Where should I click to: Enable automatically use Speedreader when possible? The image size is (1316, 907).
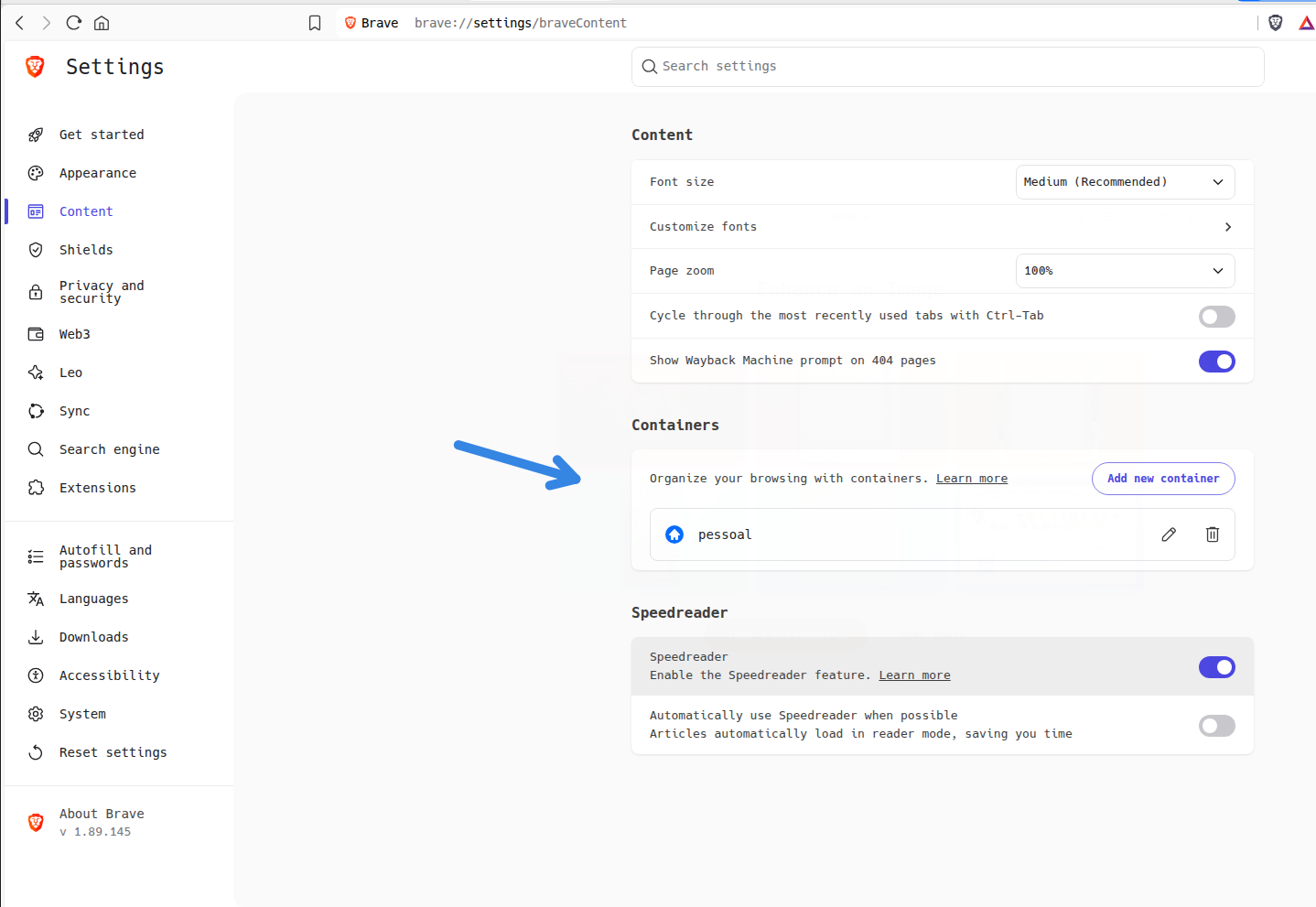pos(1217,726)
